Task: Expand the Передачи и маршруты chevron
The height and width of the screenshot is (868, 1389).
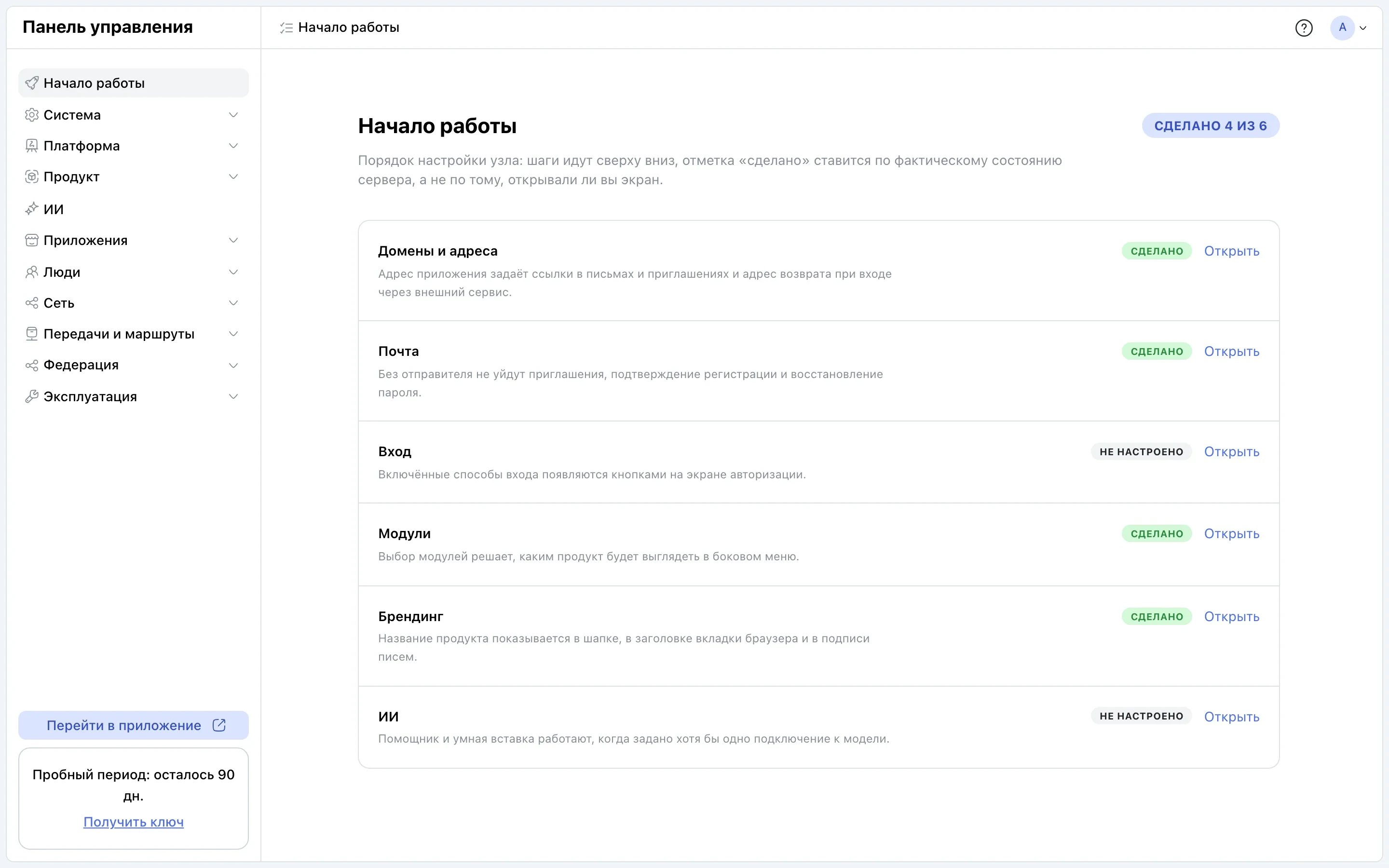Action: [233, 334]
